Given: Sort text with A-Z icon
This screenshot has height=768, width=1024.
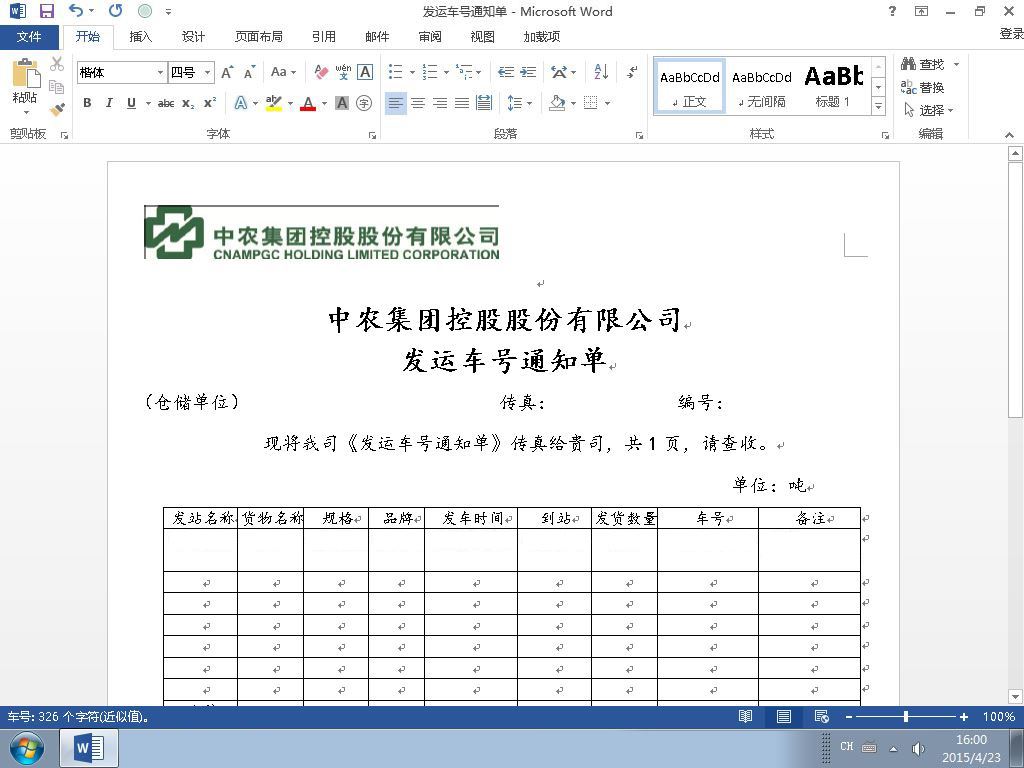Looking at the screenshot, I should tap(601, 72).
